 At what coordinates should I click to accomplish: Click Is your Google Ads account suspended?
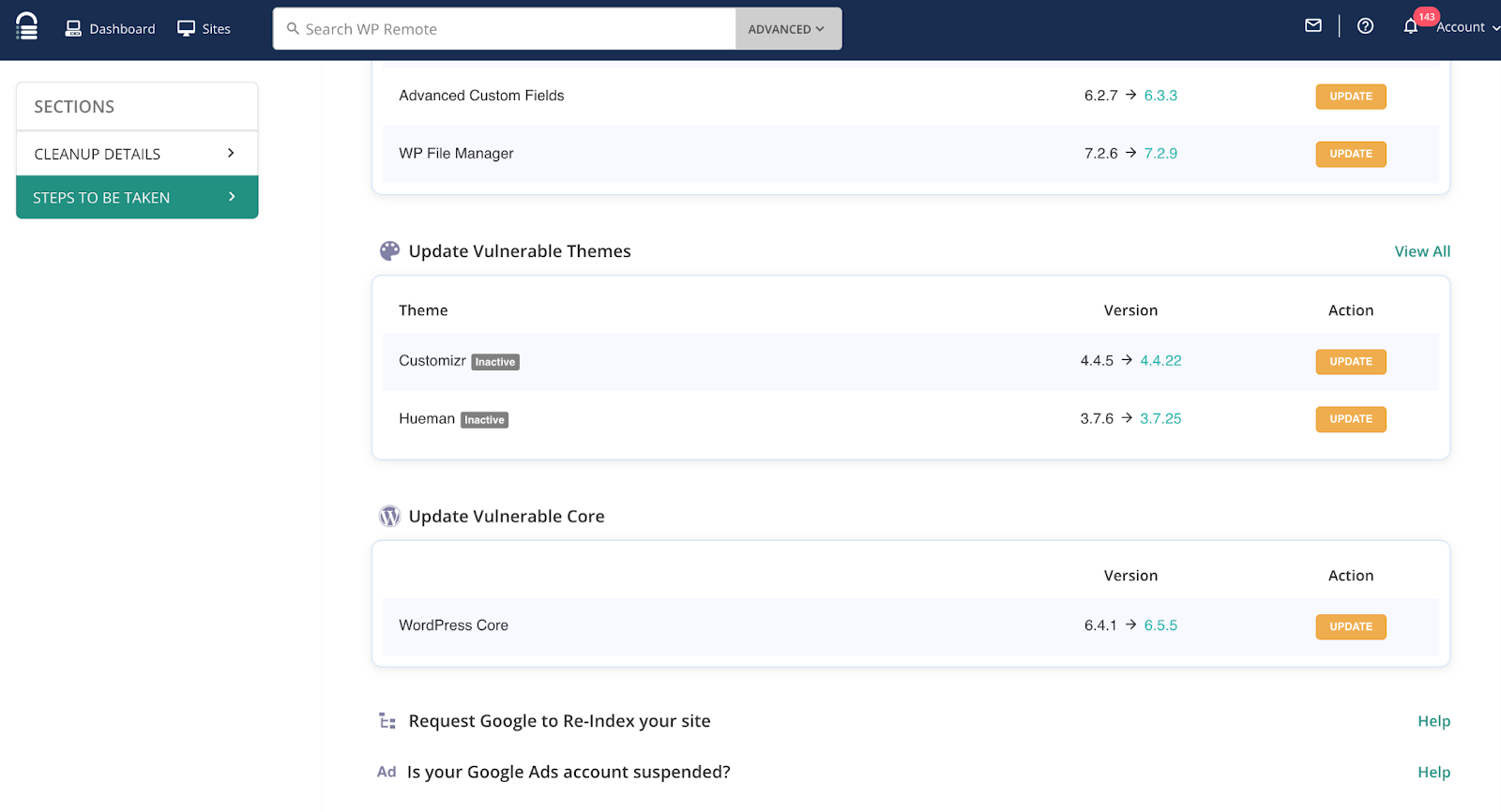(569, 772)
